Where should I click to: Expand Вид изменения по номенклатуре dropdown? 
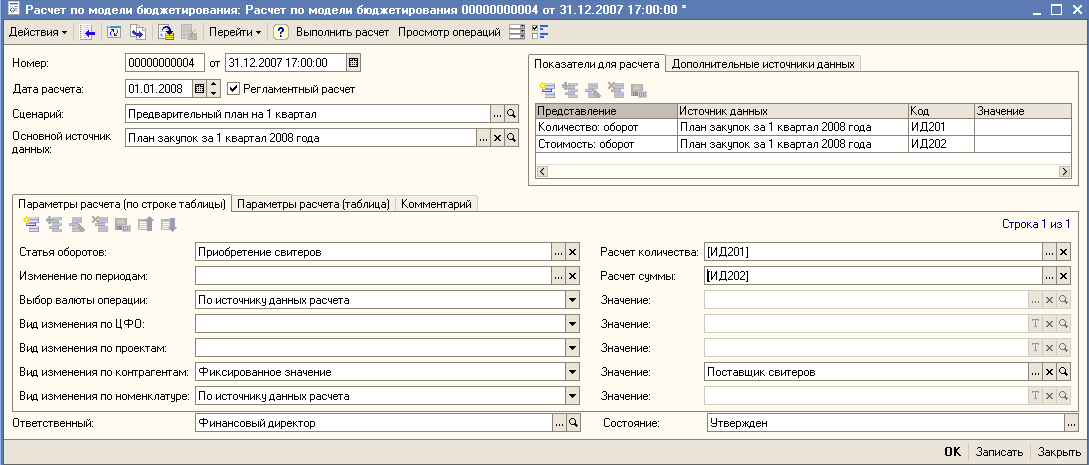tap(573, 396)
